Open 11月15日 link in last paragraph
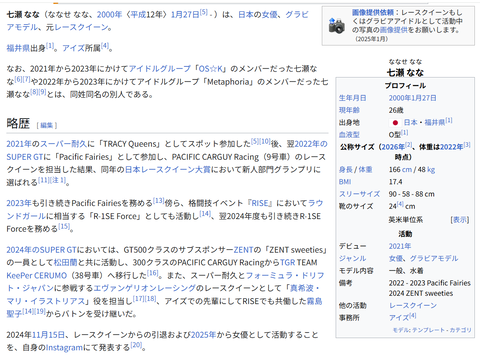The width and height of the screenshot is (480, 361). click(49, 335)
